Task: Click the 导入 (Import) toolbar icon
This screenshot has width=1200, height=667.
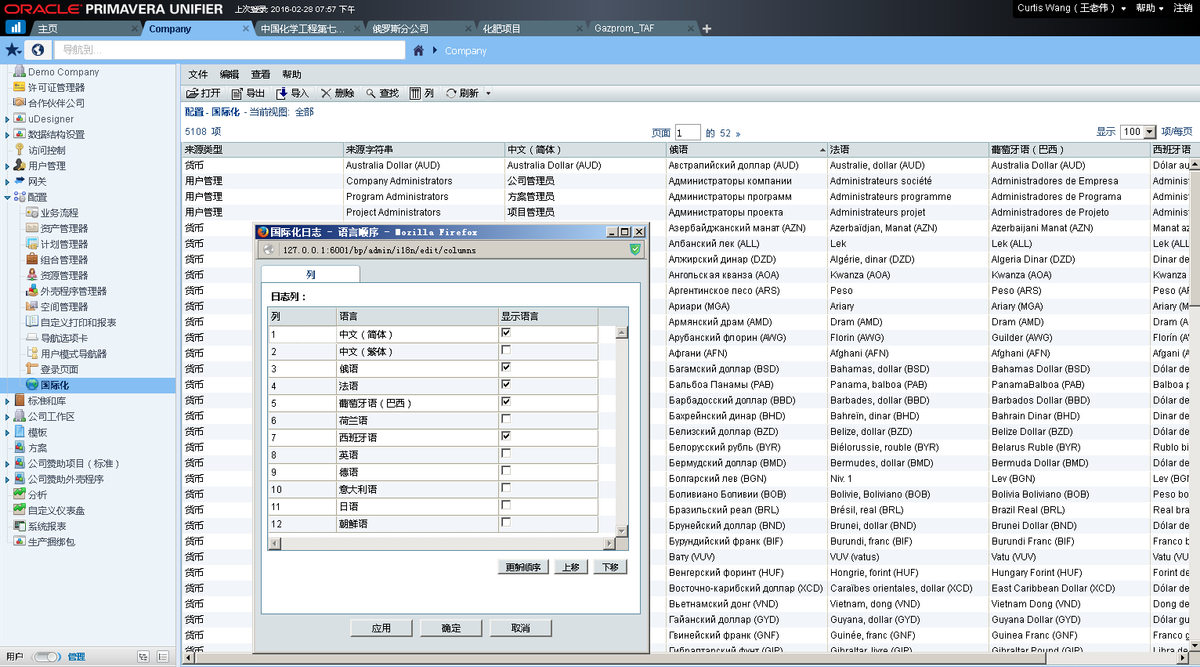Action: (282, 93)
